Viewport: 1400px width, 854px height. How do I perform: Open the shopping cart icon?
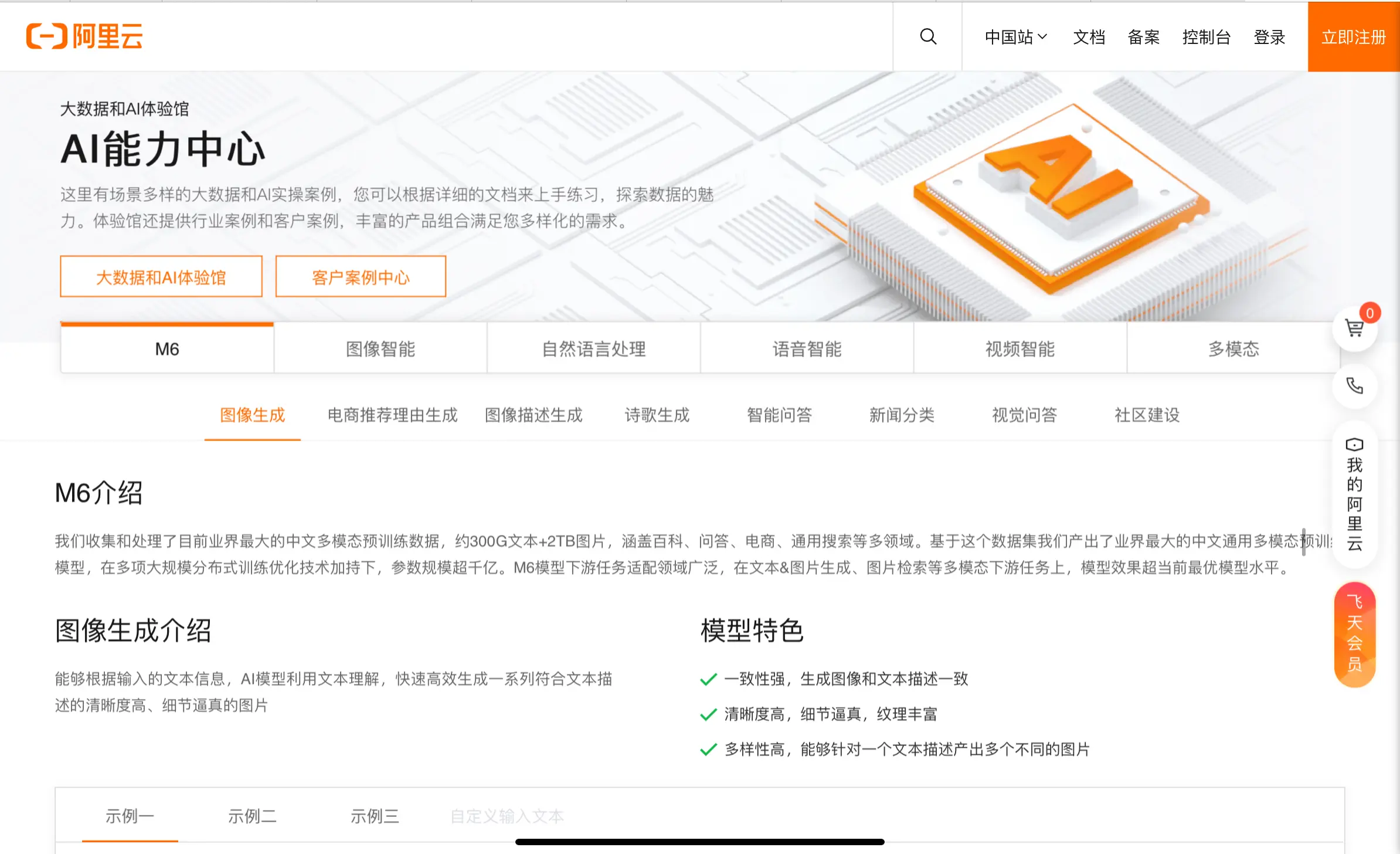point(1354,328)
